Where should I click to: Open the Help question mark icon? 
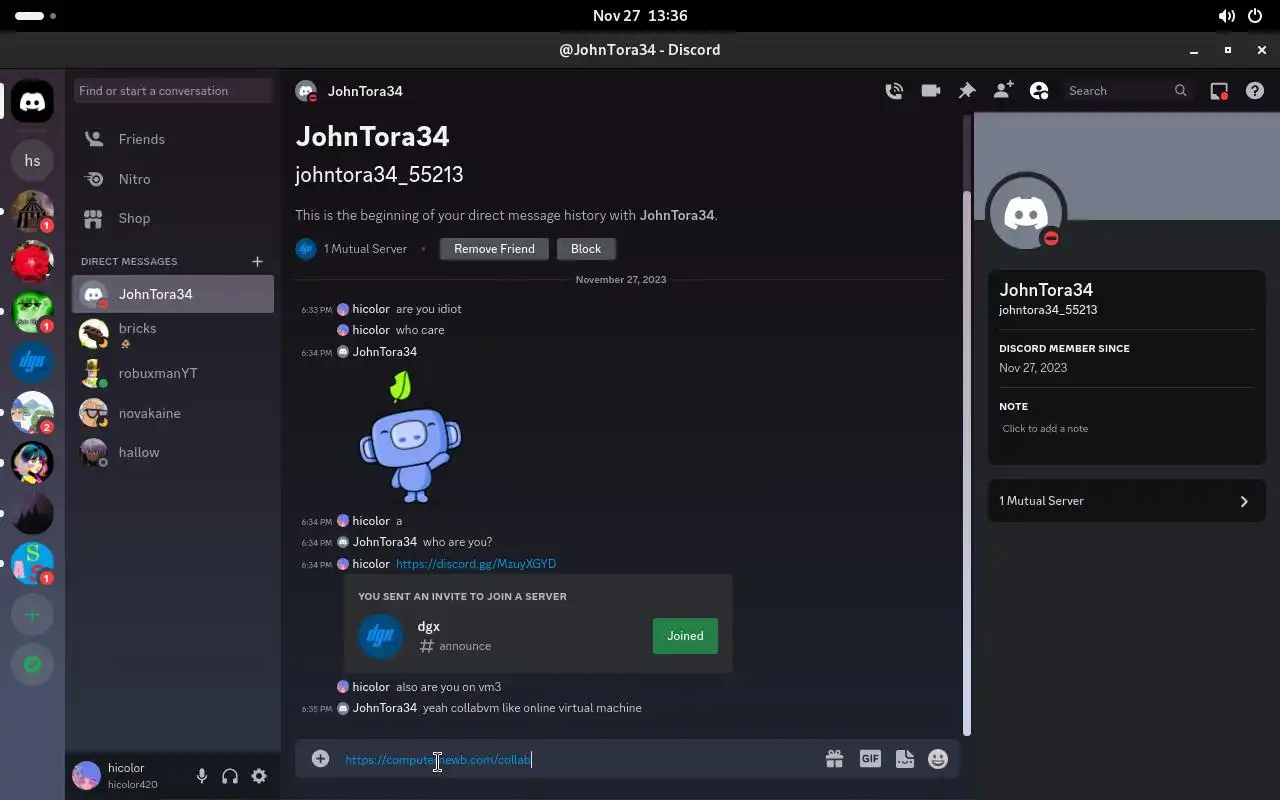(x=1255, y=91)
